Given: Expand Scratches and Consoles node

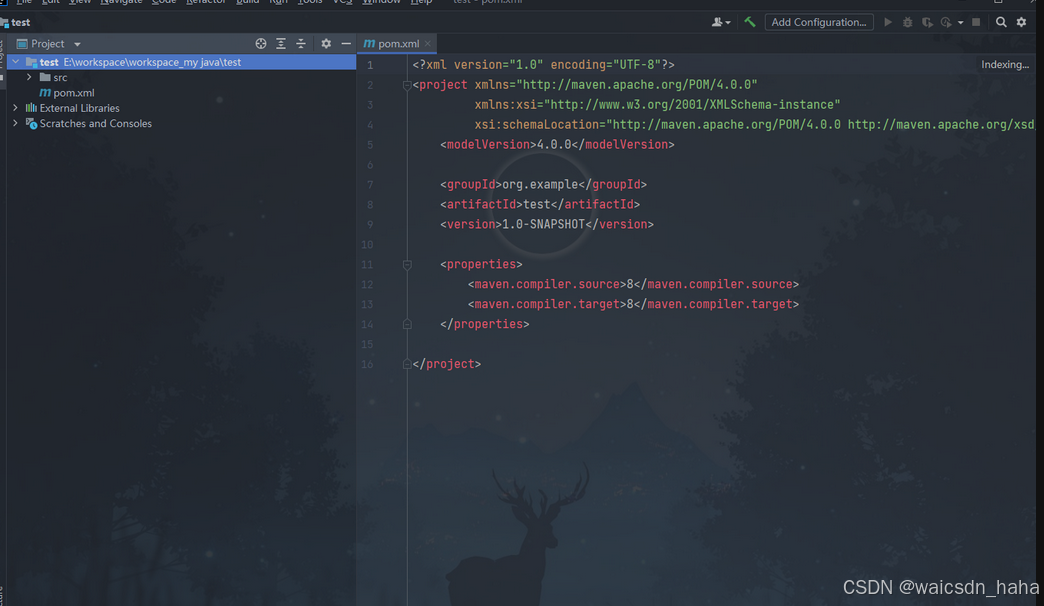Looking at the screenshot, I should pyautogui.click(x=15, y=123).
